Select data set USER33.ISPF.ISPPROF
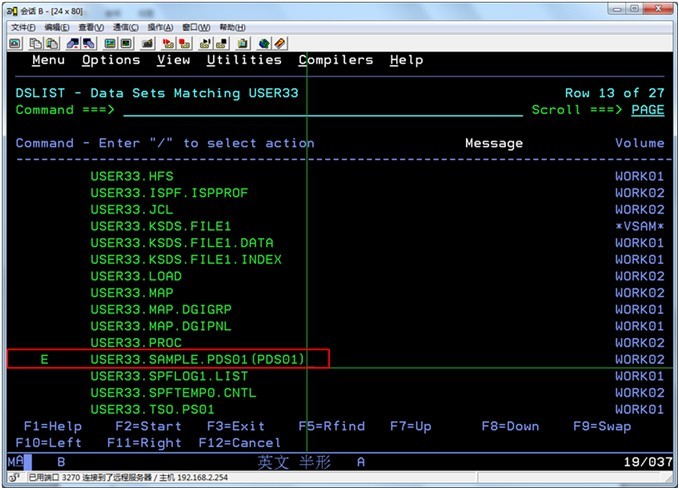The height and width of the screenshot is (489, 679). coord(169,193)
